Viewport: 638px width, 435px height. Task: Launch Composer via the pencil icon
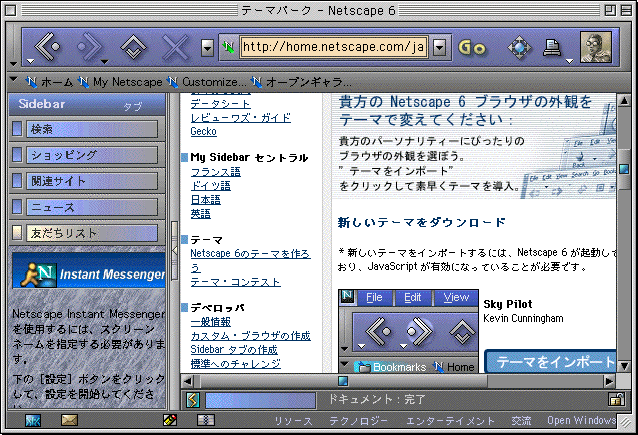tap(170, 420)
